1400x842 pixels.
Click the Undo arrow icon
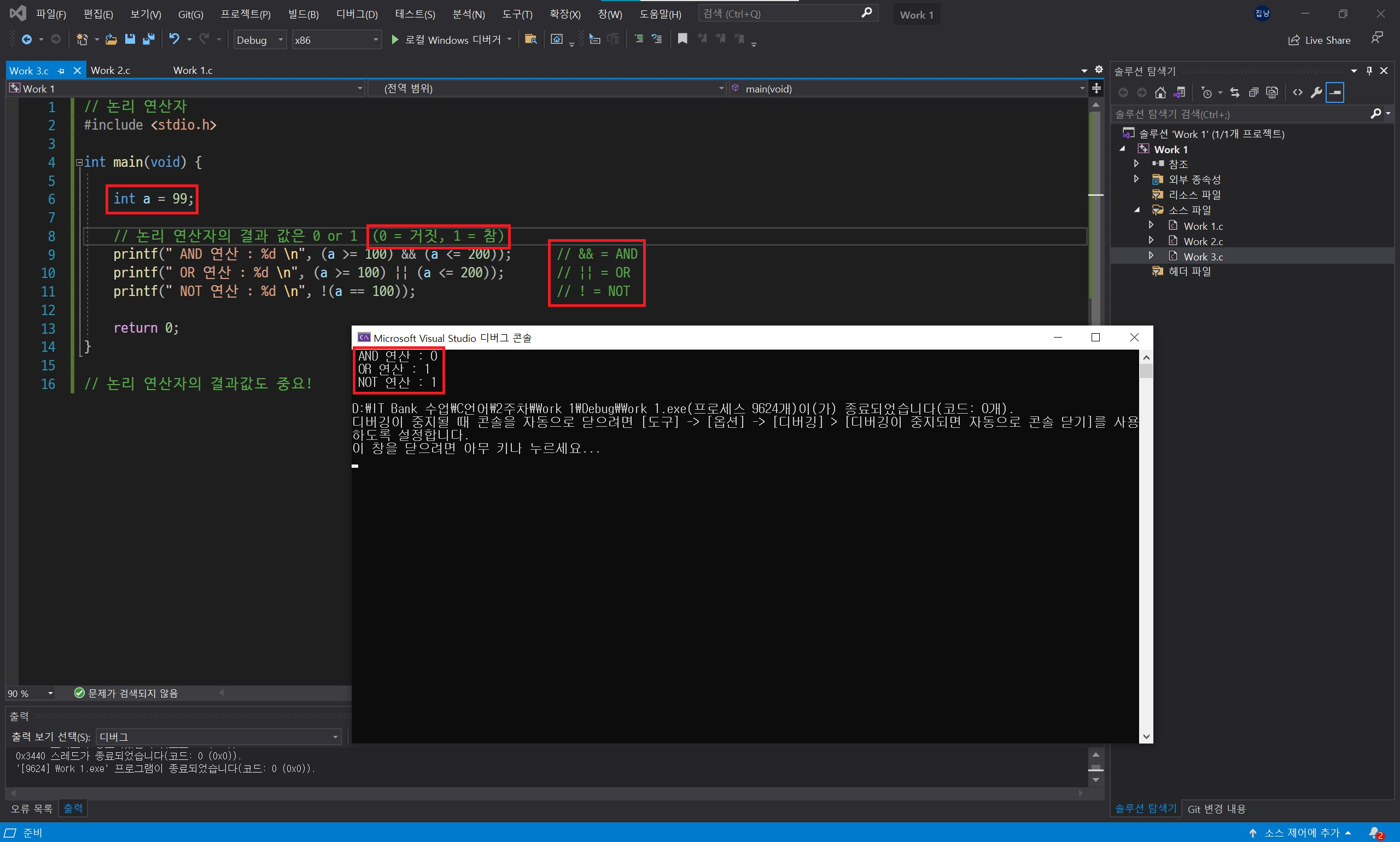coord(174,39)
